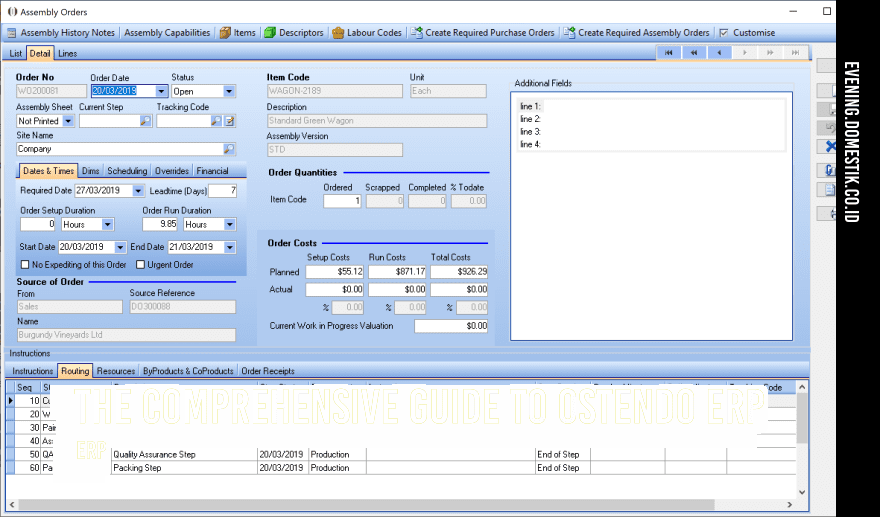Toggle the Customise checkbox
Image resolution: width=880 pixels, height=517 pixels.
click(x=724, y=33)
